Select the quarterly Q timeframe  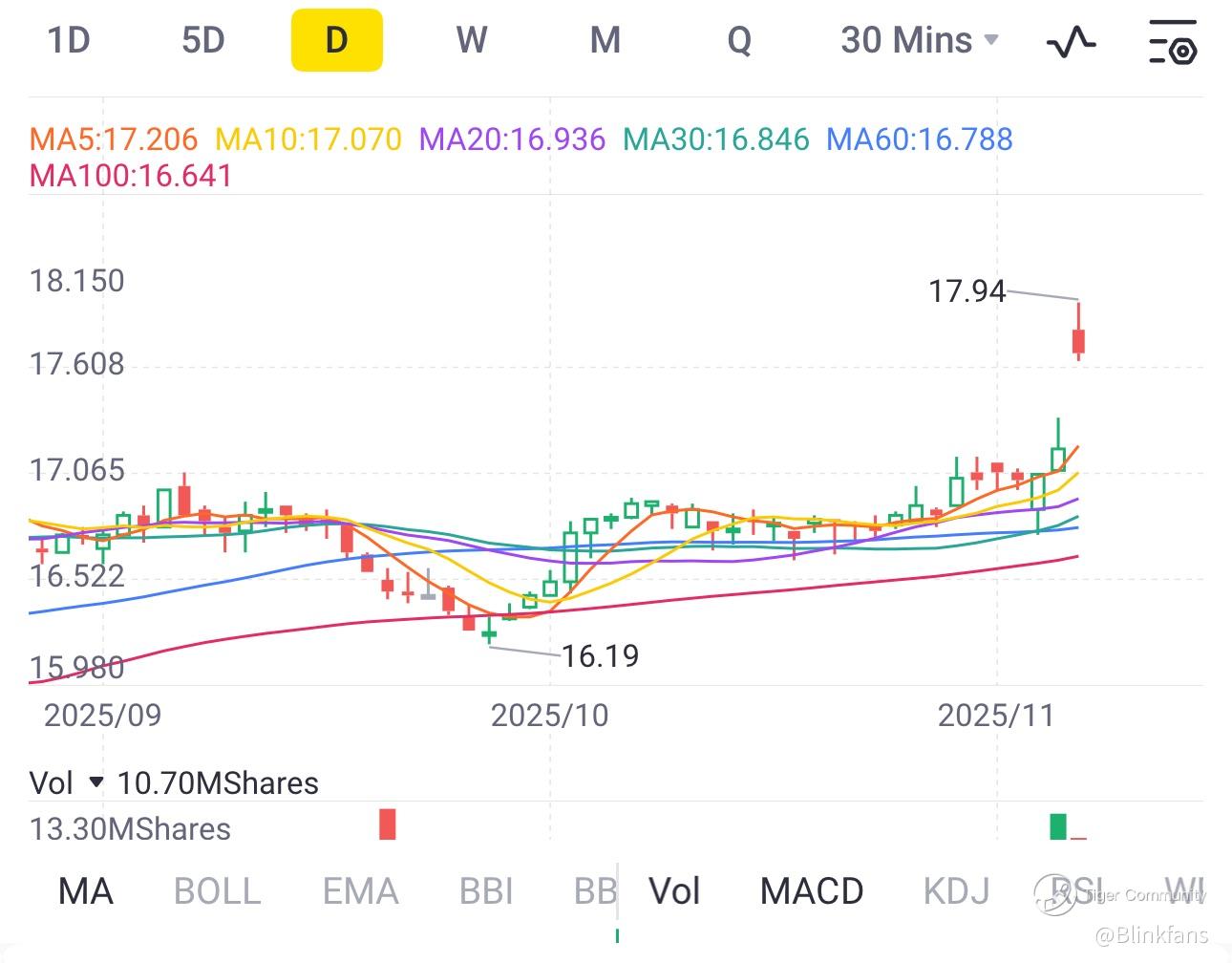tap(739, 40)
